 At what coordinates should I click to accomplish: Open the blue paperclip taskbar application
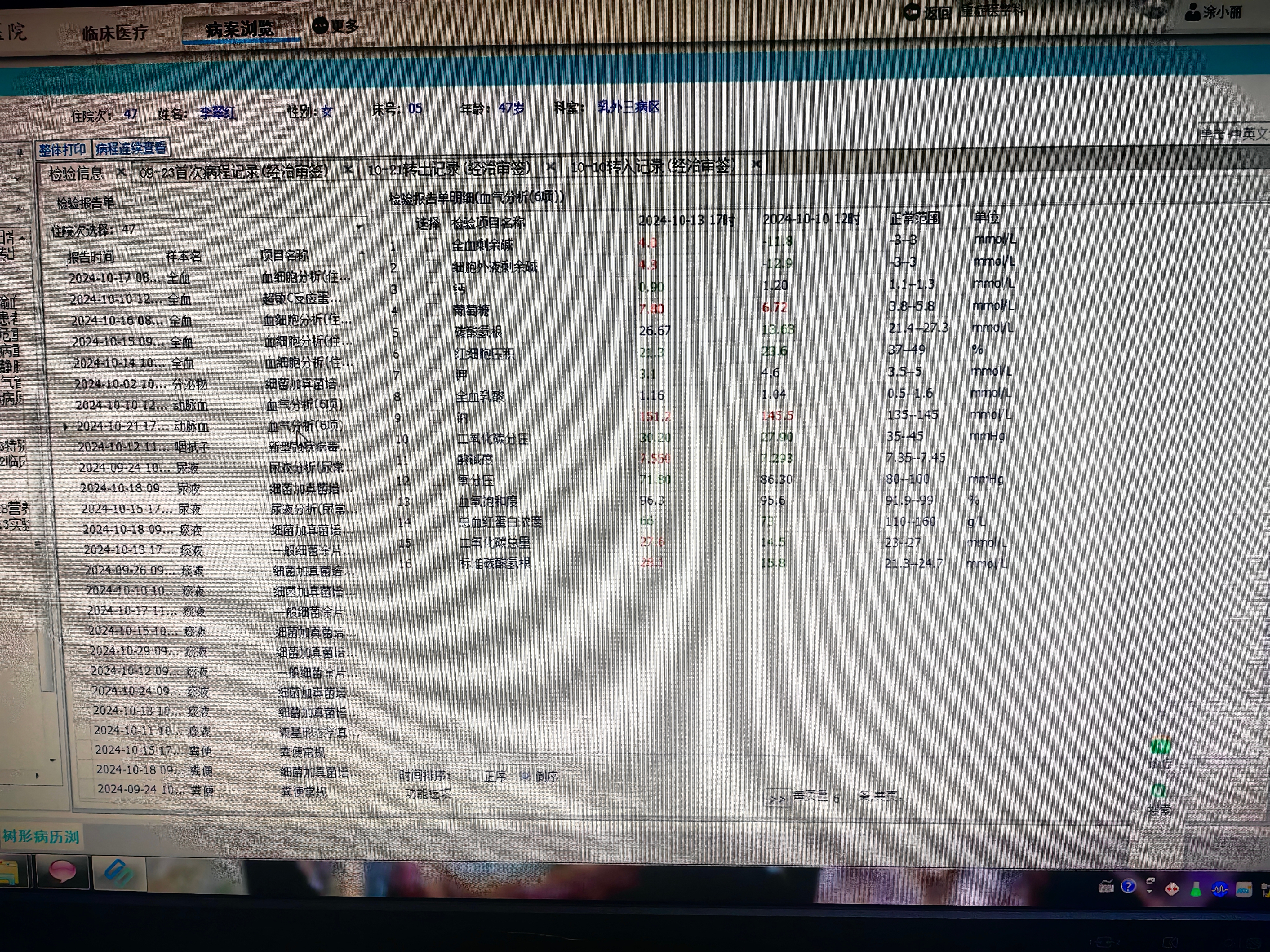tap(119, 873)
